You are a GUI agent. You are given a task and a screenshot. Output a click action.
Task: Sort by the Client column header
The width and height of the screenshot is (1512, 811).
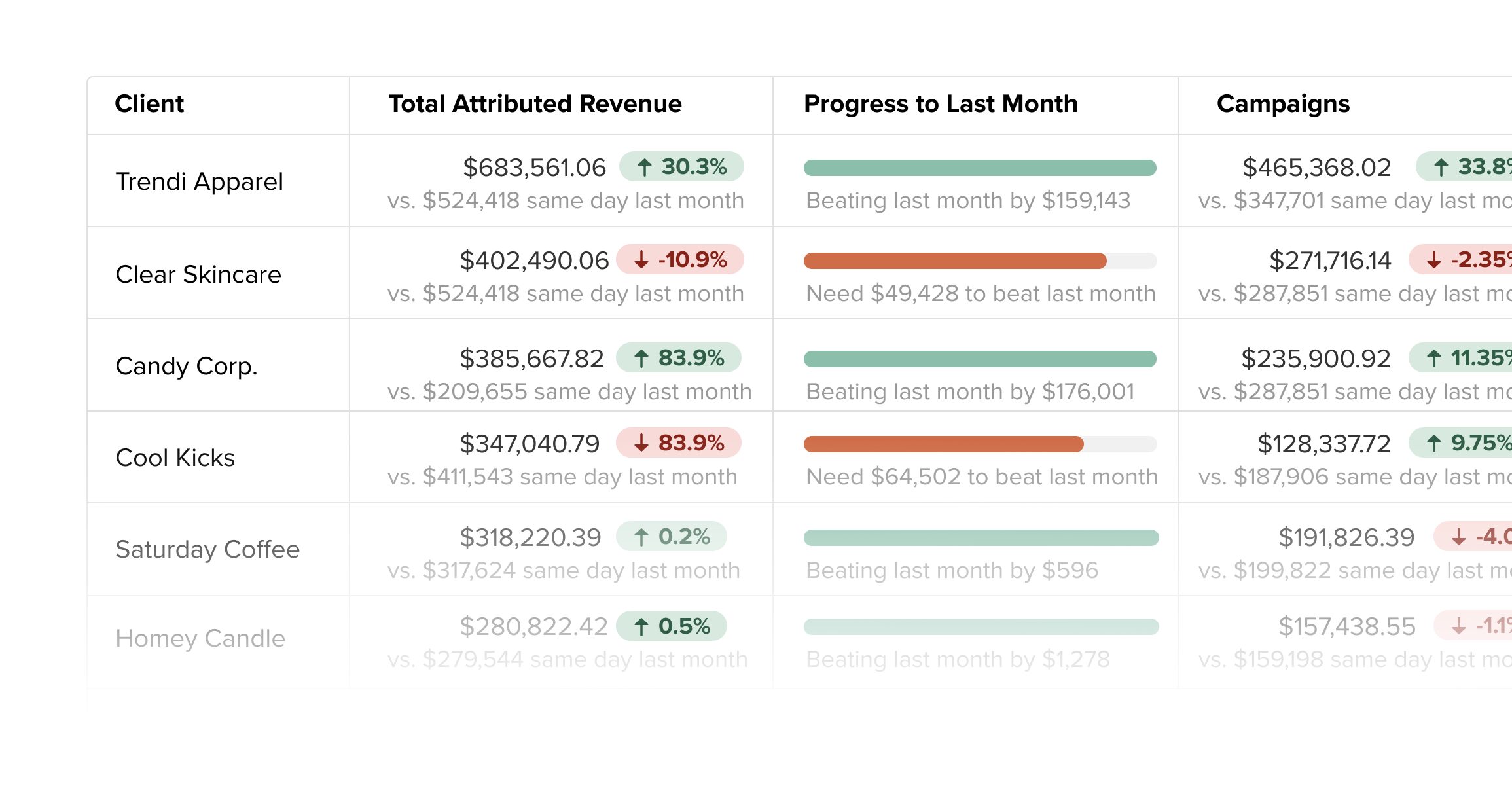(x=149, y=104)
